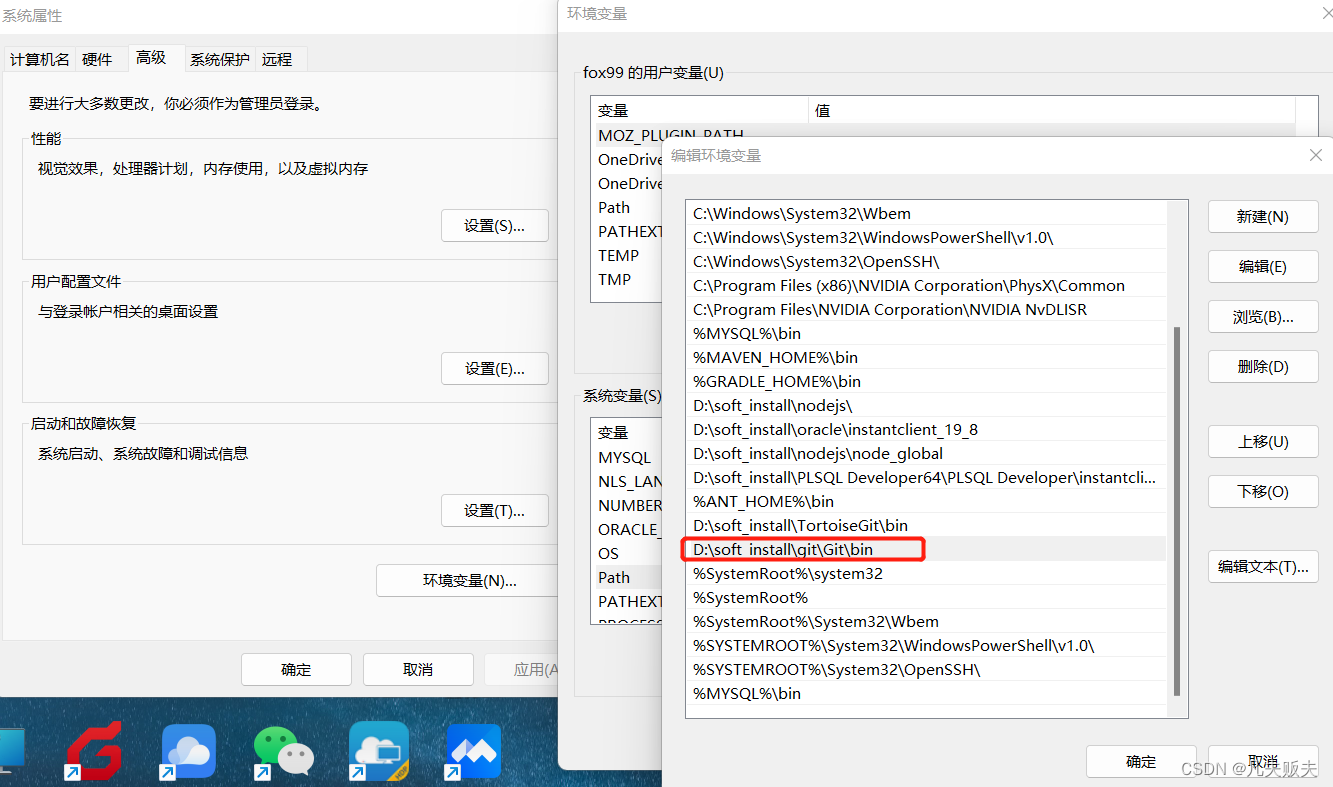Select the %GRADLE_HOME%\bin entry
This screenshot has width=1333, height=787.
(x=926, y=381)
